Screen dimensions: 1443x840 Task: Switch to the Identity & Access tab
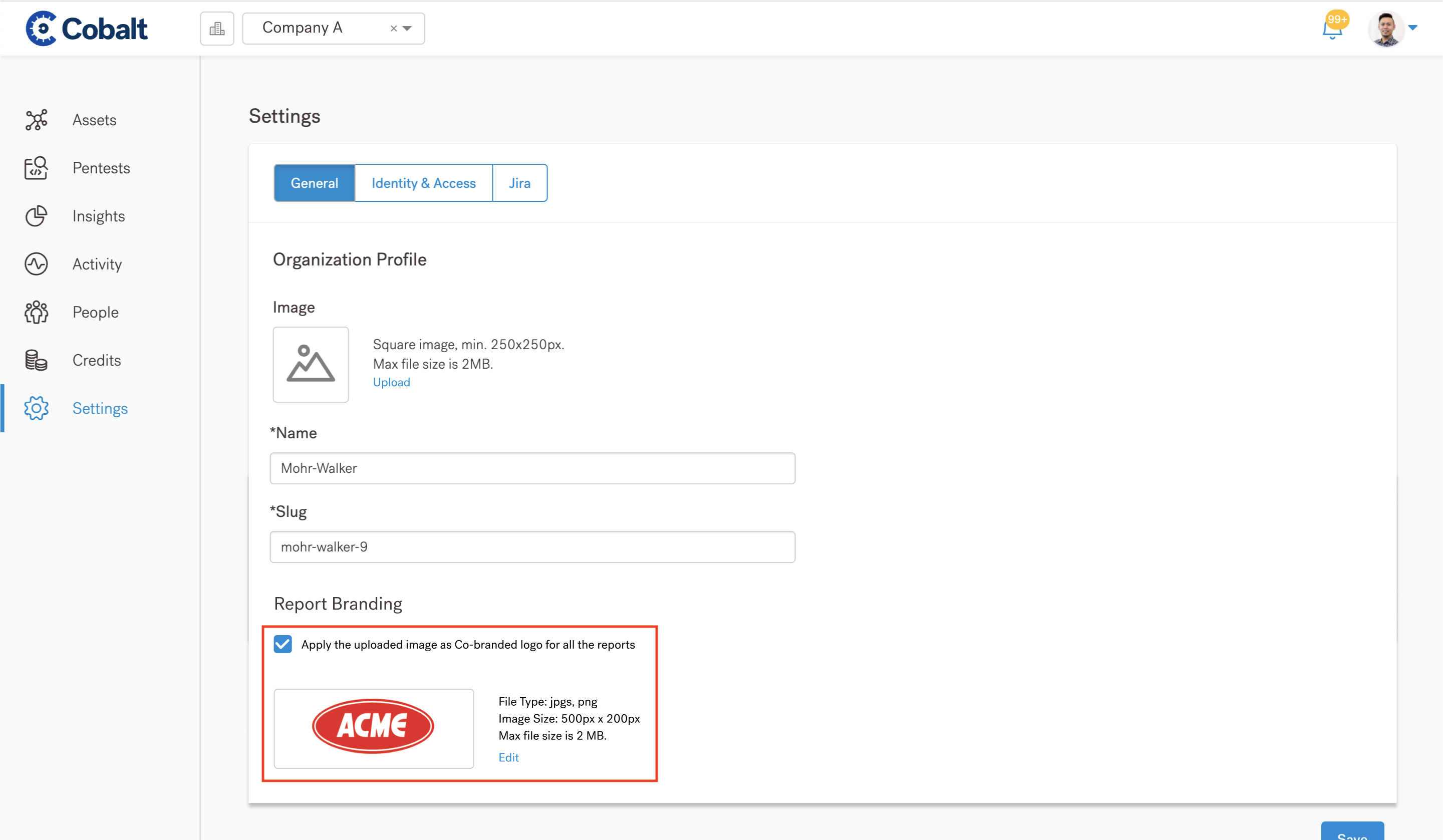click(x=423, y=183)
